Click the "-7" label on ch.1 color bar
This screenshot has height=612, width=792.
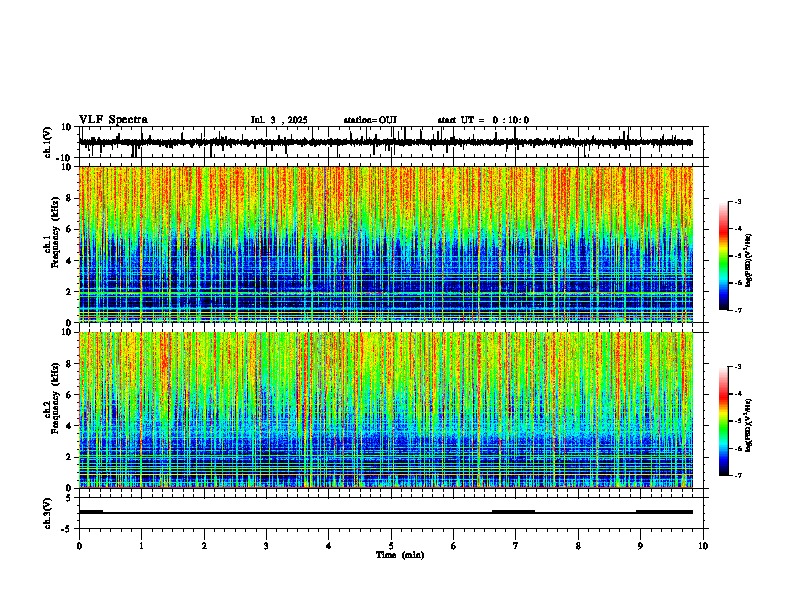[x=737, y=310]
